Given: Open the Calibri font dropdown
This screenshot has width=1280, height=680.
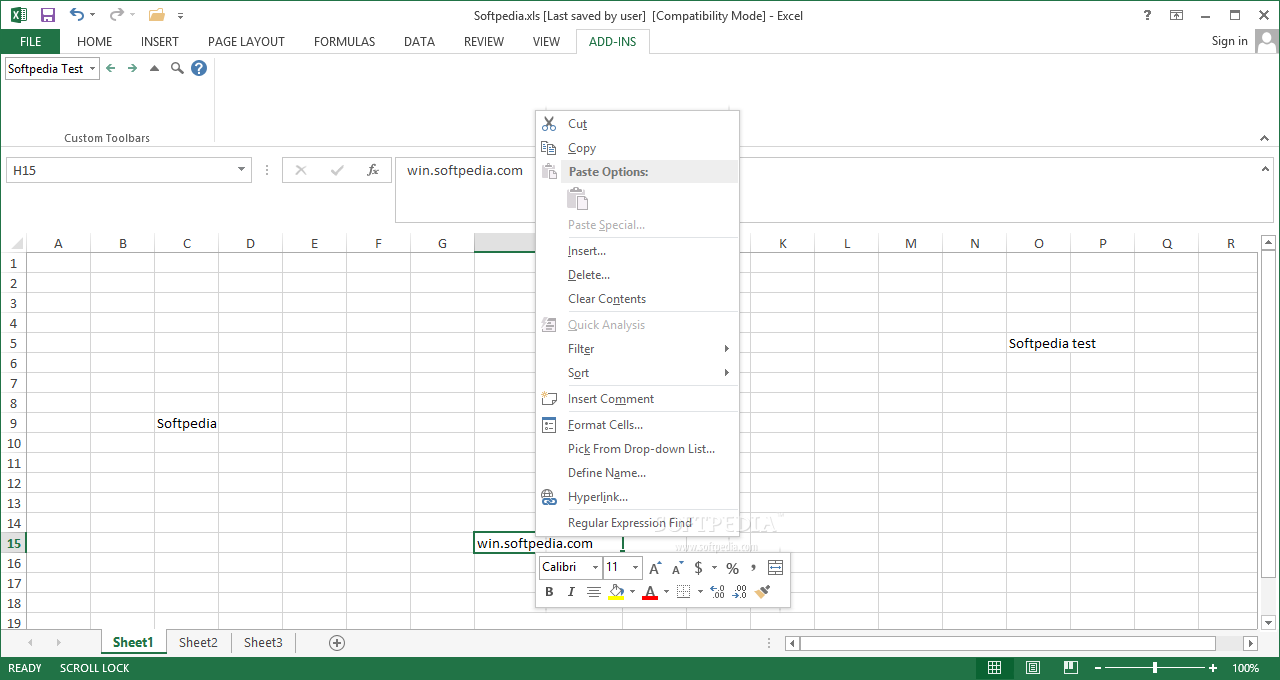Looking at the screenshot, I should click(595, 568).
